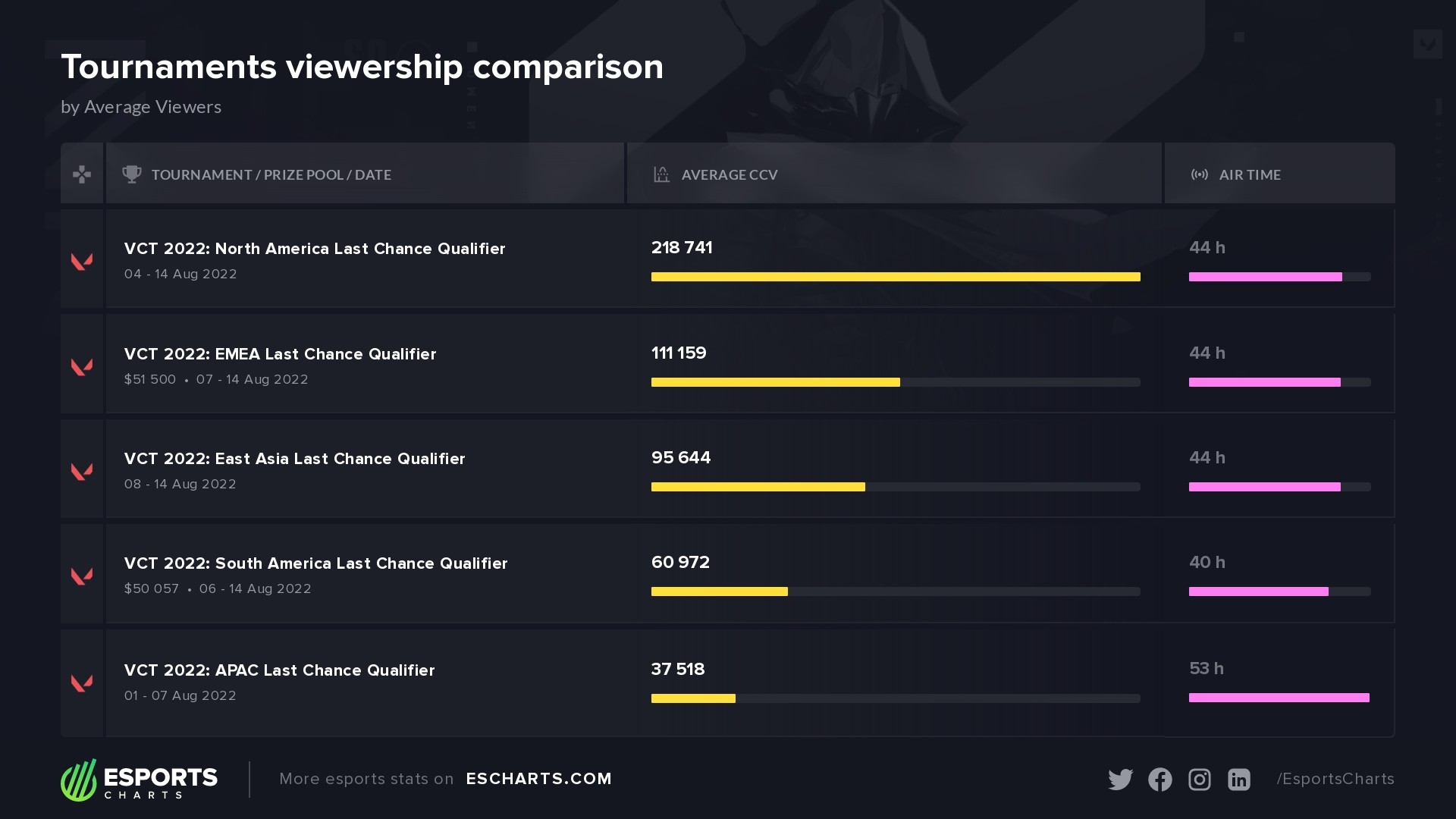The height and width of the screenshot is (819, 1456).
Task: Click Valorant logo on North America row
Action: (x=82, y=261)
